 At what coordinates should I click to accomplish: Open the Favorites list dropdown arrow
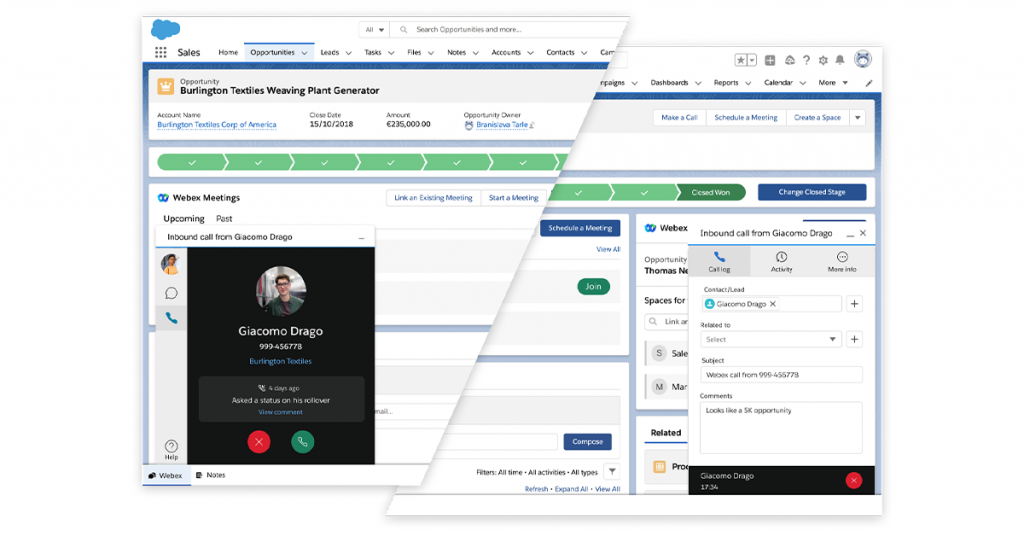[752, 60]
